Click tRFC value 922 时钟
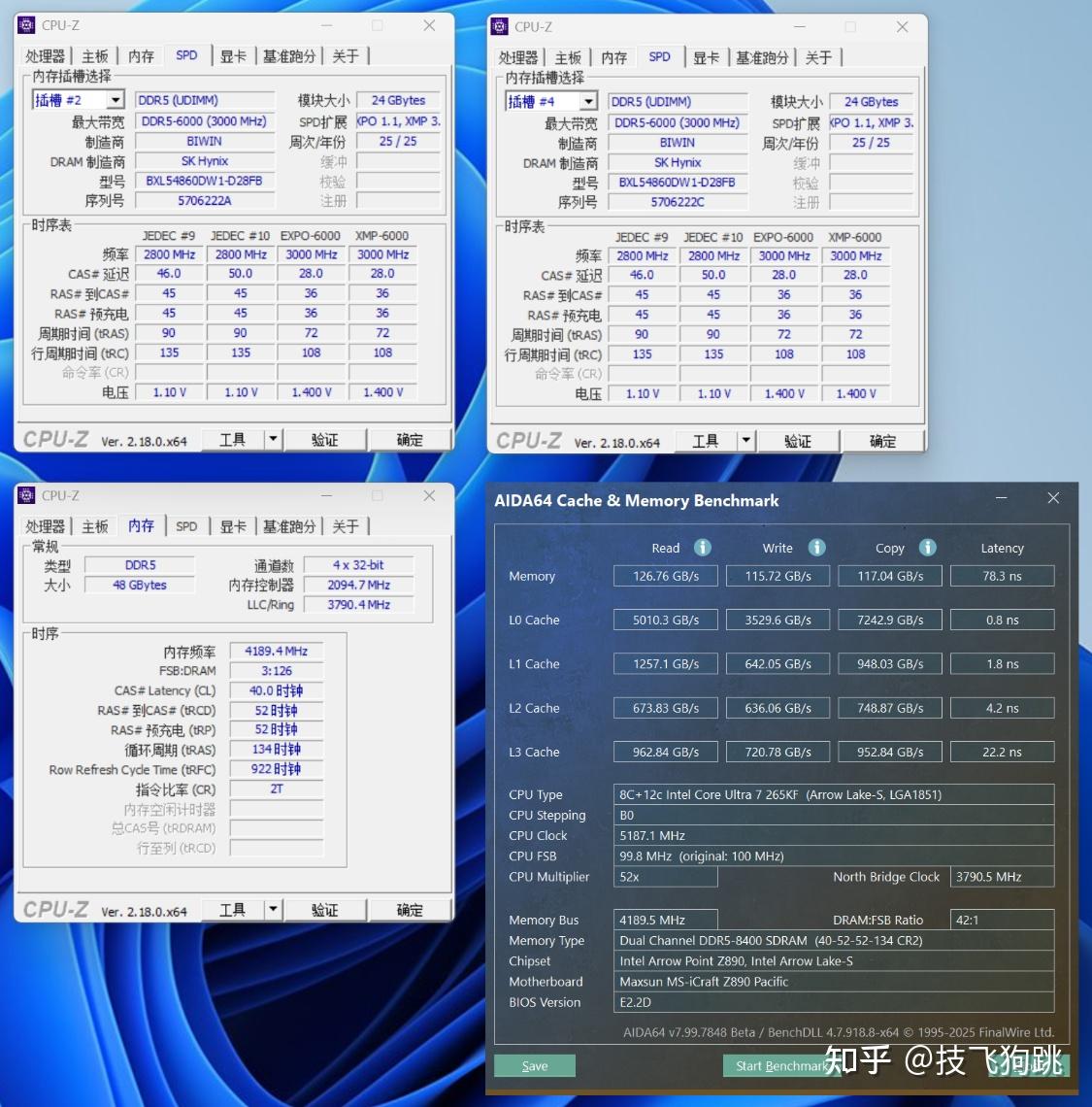 coord(276,769)
